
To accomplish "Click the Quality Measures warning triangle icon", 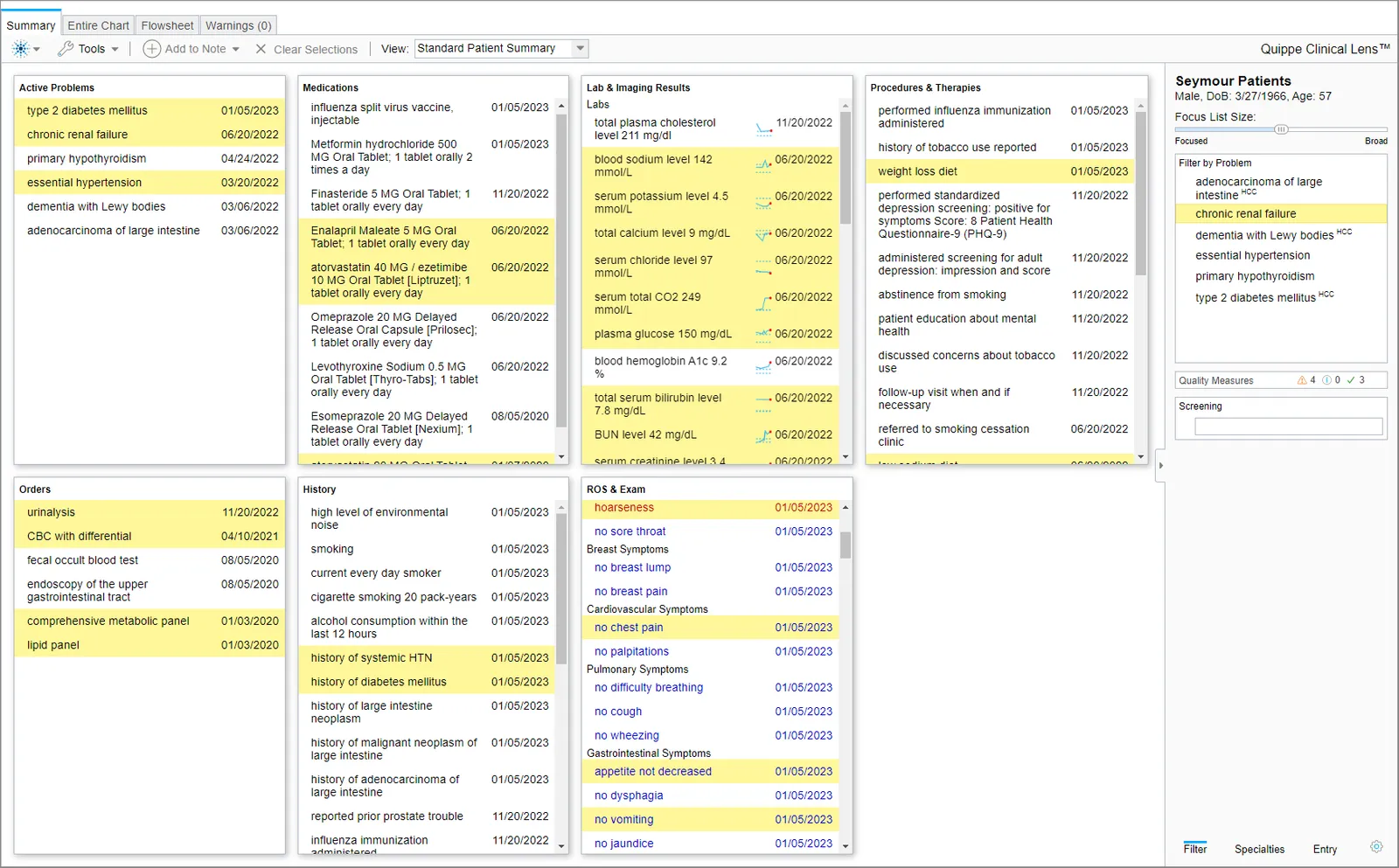I will [x=1302, y=380].
